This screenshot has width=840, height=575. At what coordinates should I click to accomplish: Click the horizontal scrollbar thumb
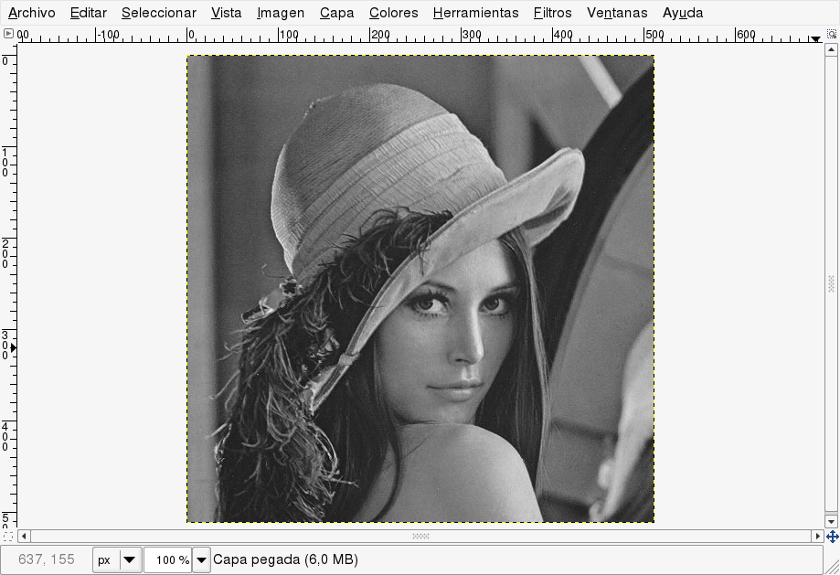421,536
